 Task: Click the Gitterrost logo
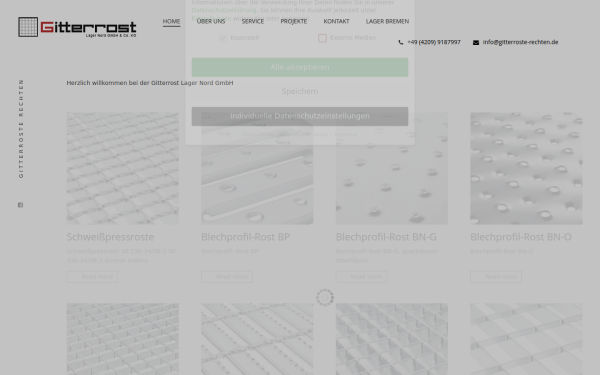pos(77,27)
